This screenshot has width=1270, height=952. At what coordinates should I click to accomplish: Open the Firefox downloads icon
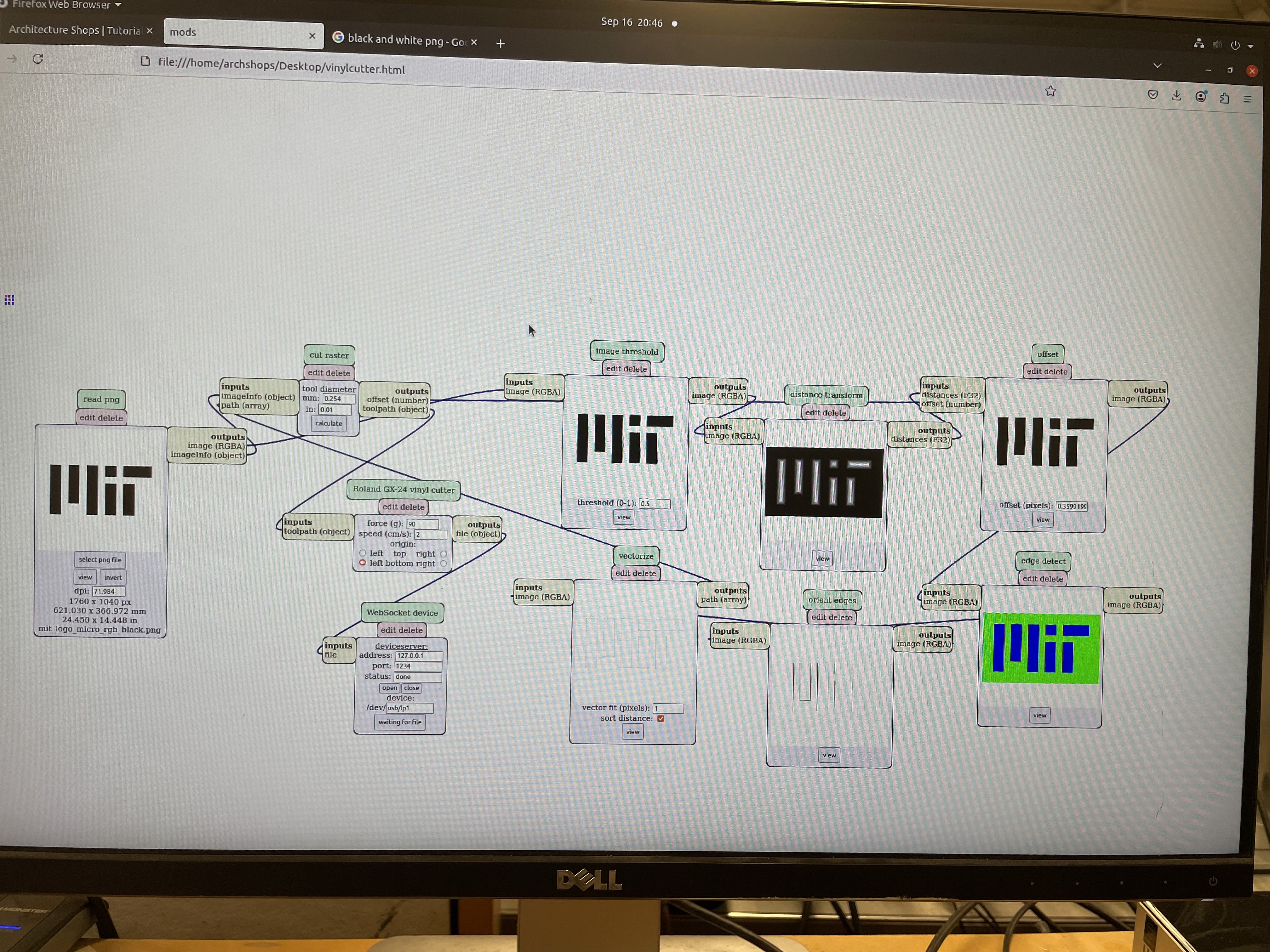pyautogui.click(x=1176, y=96)
